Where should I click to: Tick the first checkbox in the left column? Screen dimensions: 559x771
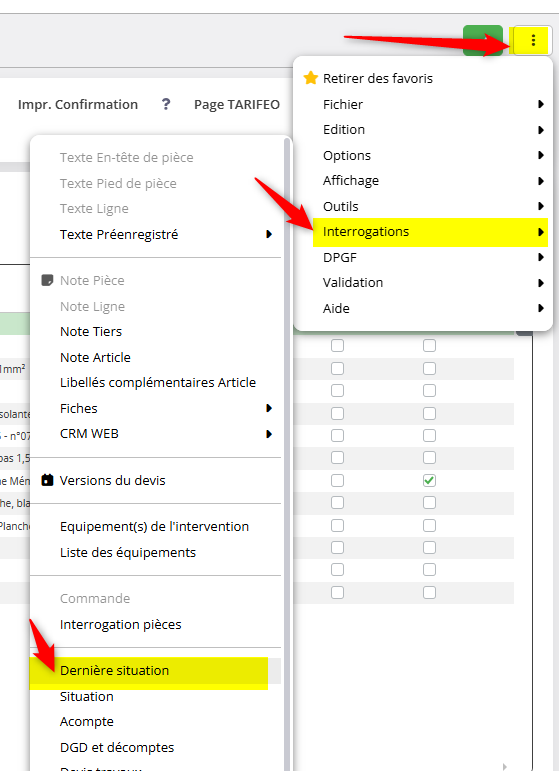point(337,346)
